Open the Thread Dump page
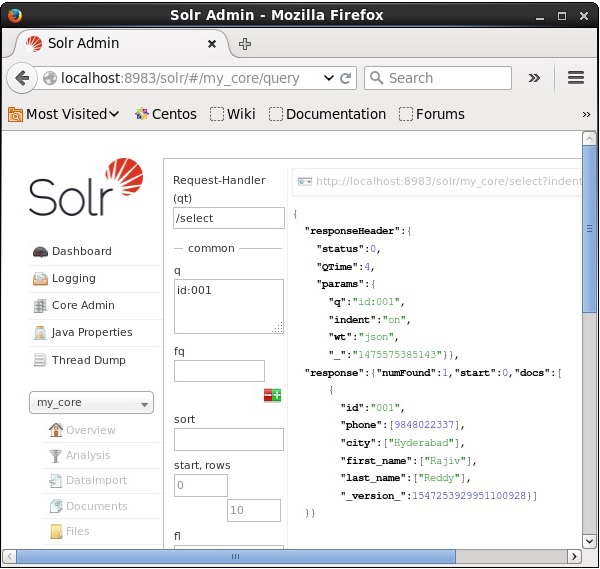The width and height of the screenshot is (600, 569). [88, 360]
